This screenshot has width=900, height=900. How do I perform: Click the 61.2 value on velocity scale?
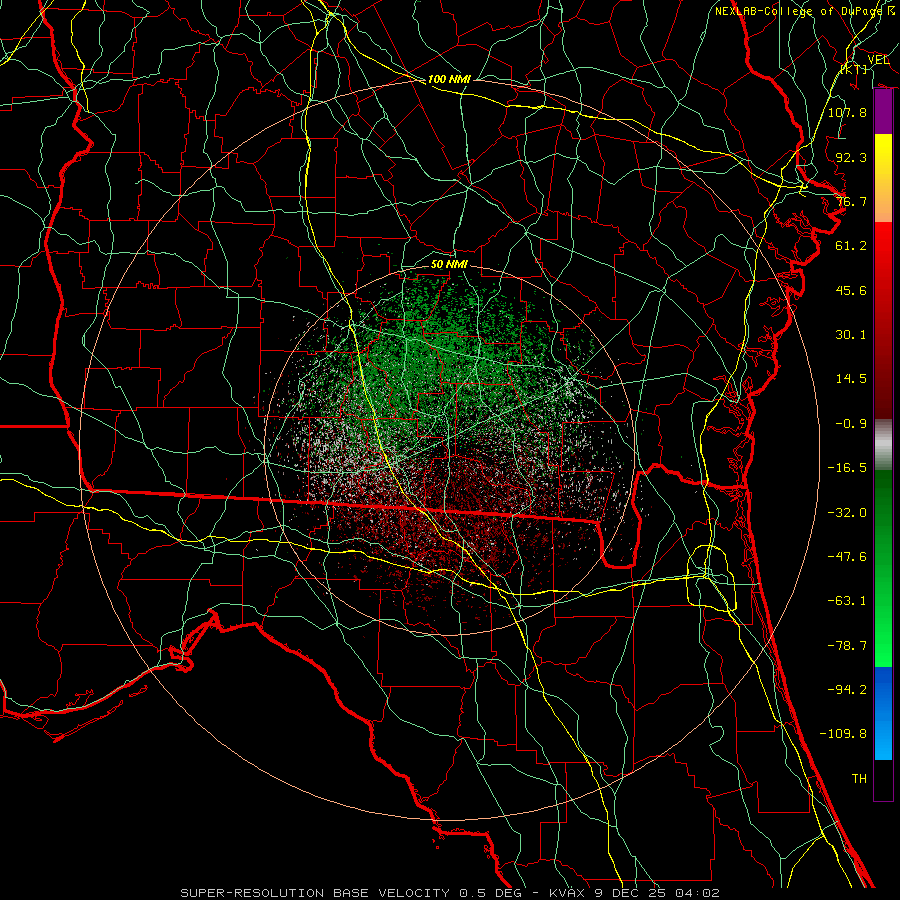(x=851, y=246)
